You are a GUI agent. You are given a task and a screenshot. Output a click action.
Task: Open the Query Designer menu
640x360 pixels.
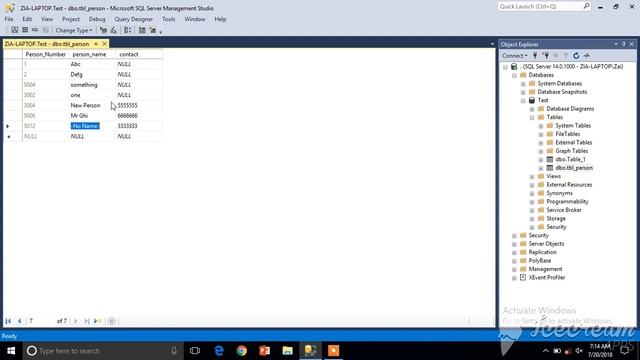pyautogui.click(x=133, y=19)
